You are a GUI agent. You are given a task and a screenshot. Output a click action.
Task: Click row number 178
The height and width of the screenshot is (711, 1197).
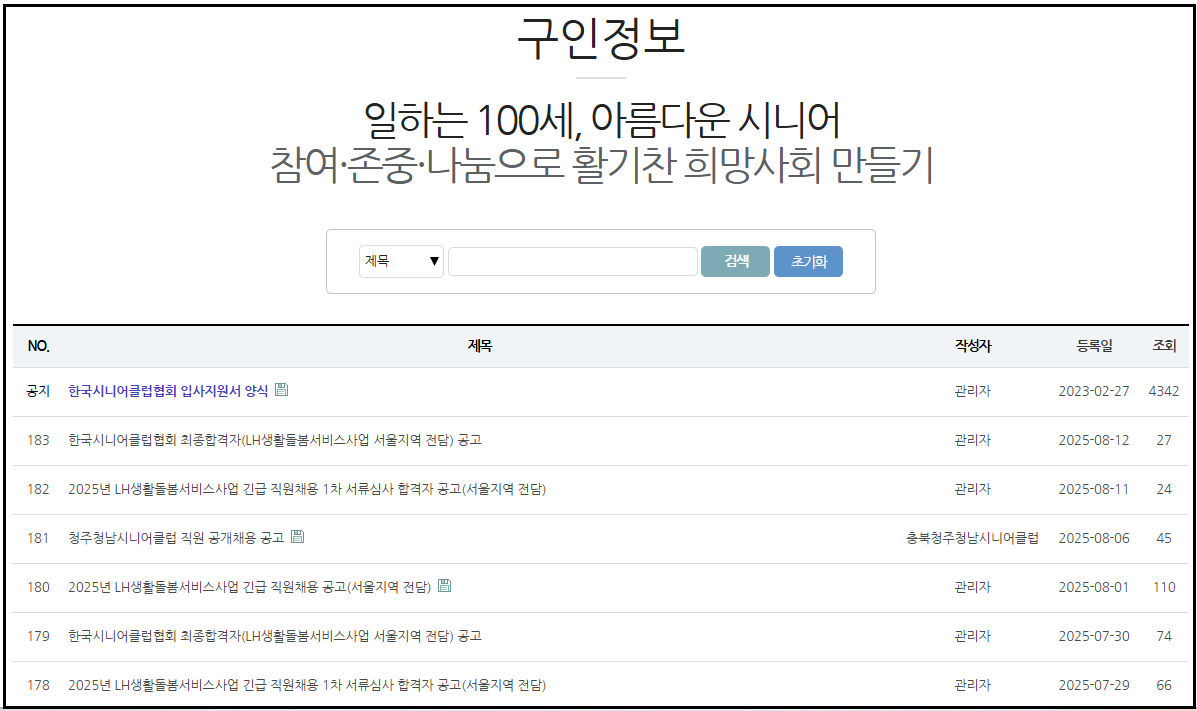tap(38, 685)
